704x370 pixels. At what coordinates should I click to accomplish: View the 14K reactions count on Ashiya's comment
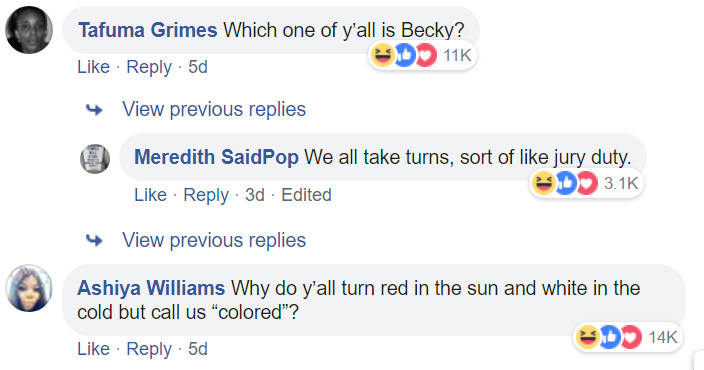(663, 337)
